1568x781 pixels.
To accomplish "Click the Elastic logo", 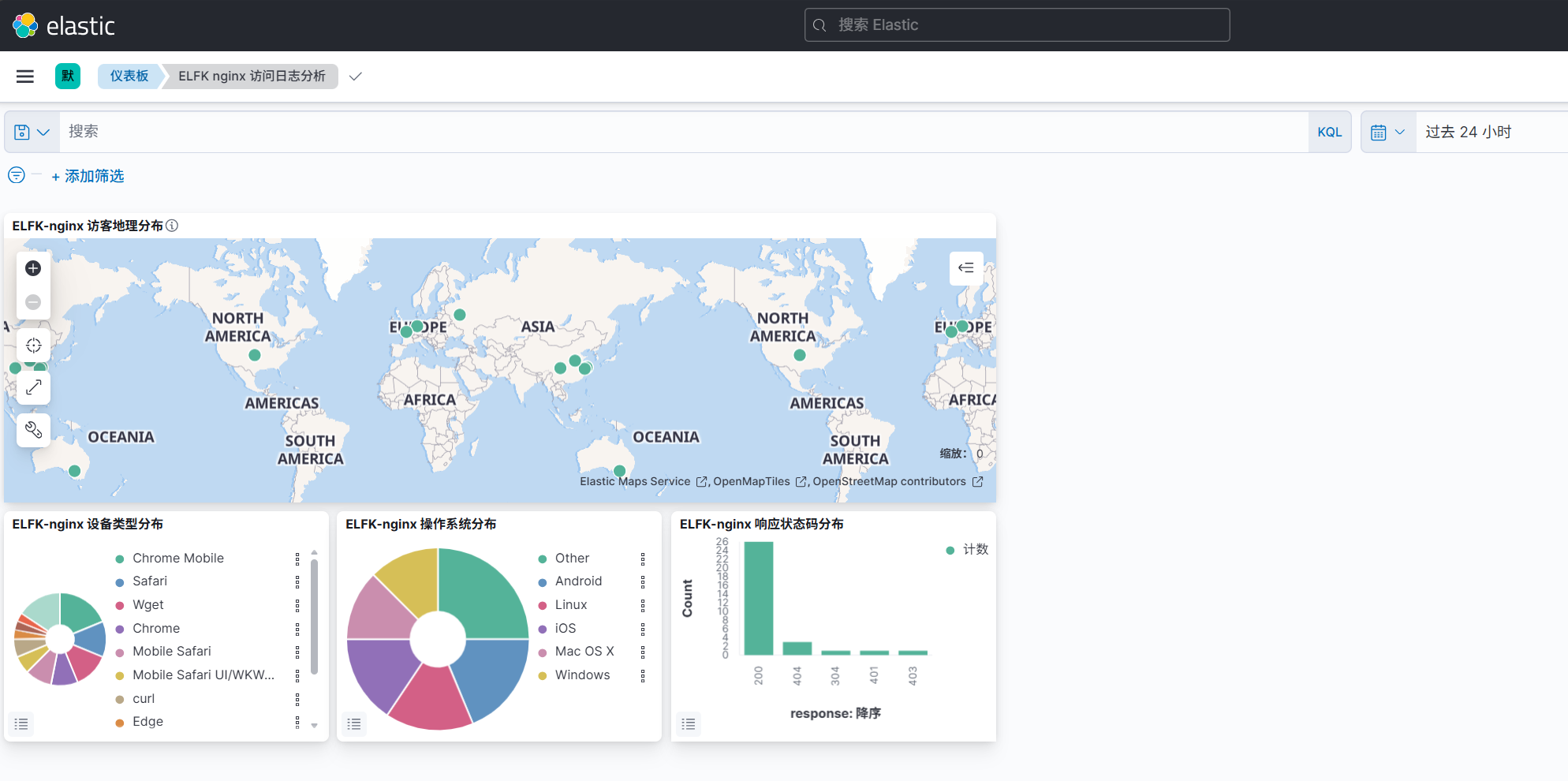I will click(x=64, y=25).
